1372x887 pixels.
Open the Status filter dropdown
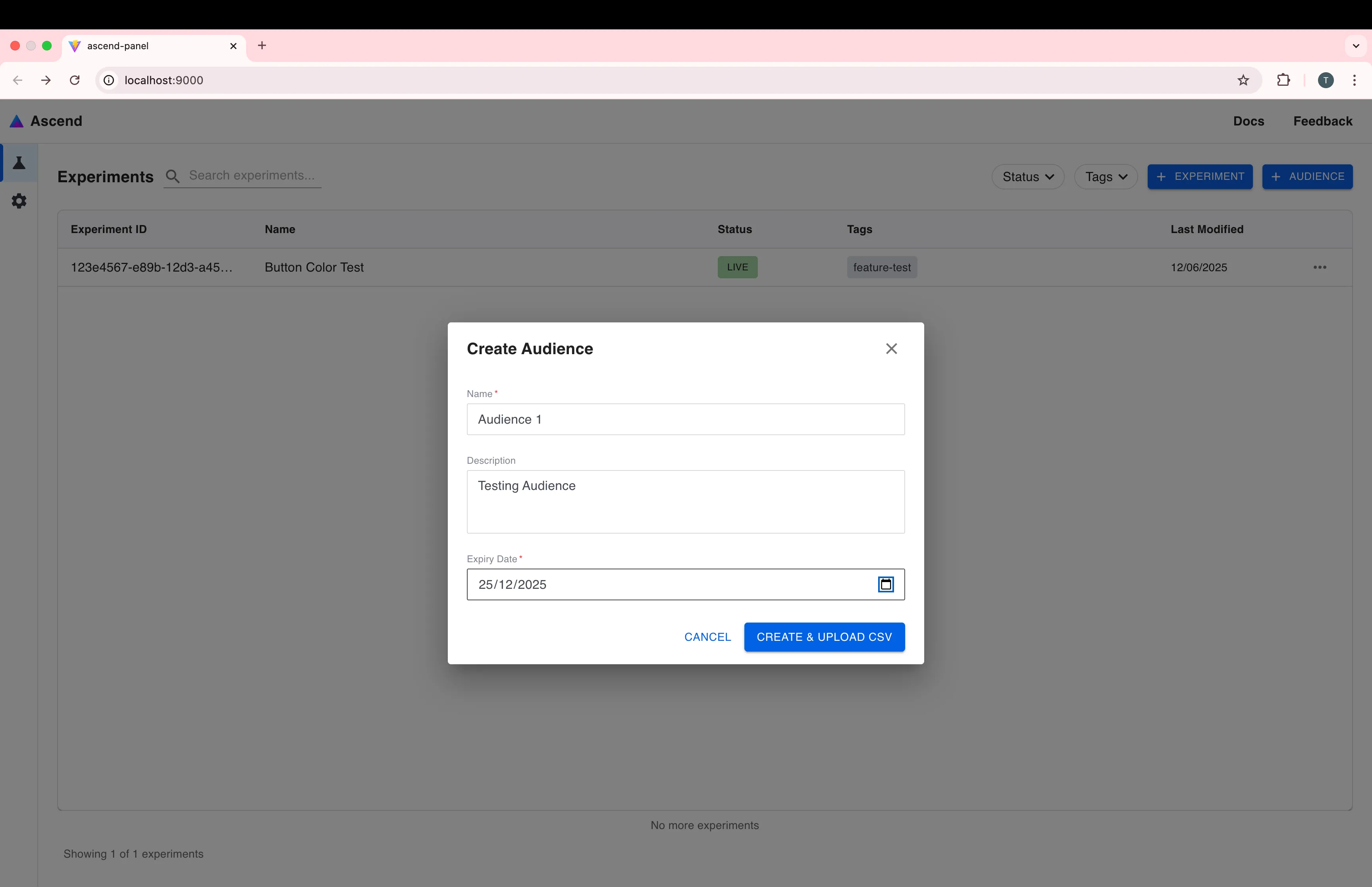coord(1028,176)
